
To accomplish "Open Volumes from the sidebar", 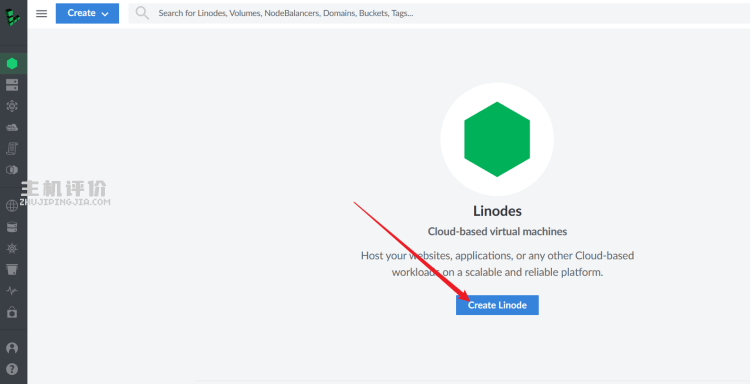I will [12, 85].
